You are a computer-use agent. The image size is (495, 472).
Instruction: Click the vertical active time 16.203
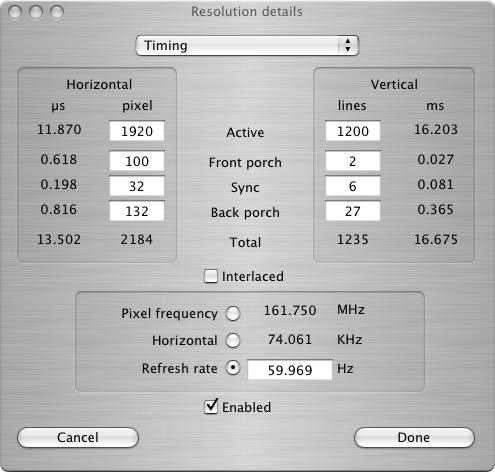coord(436,129)
